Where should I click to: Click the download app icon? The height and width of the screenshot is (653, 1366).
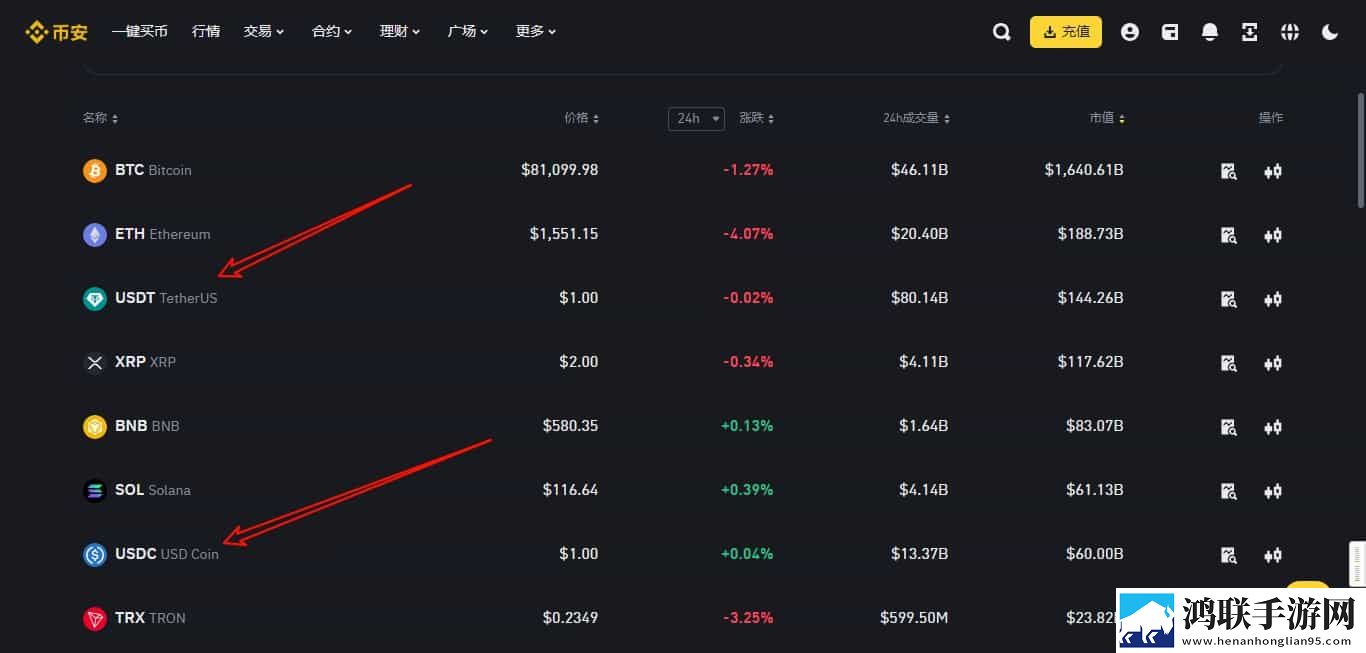coord(1250,32)
